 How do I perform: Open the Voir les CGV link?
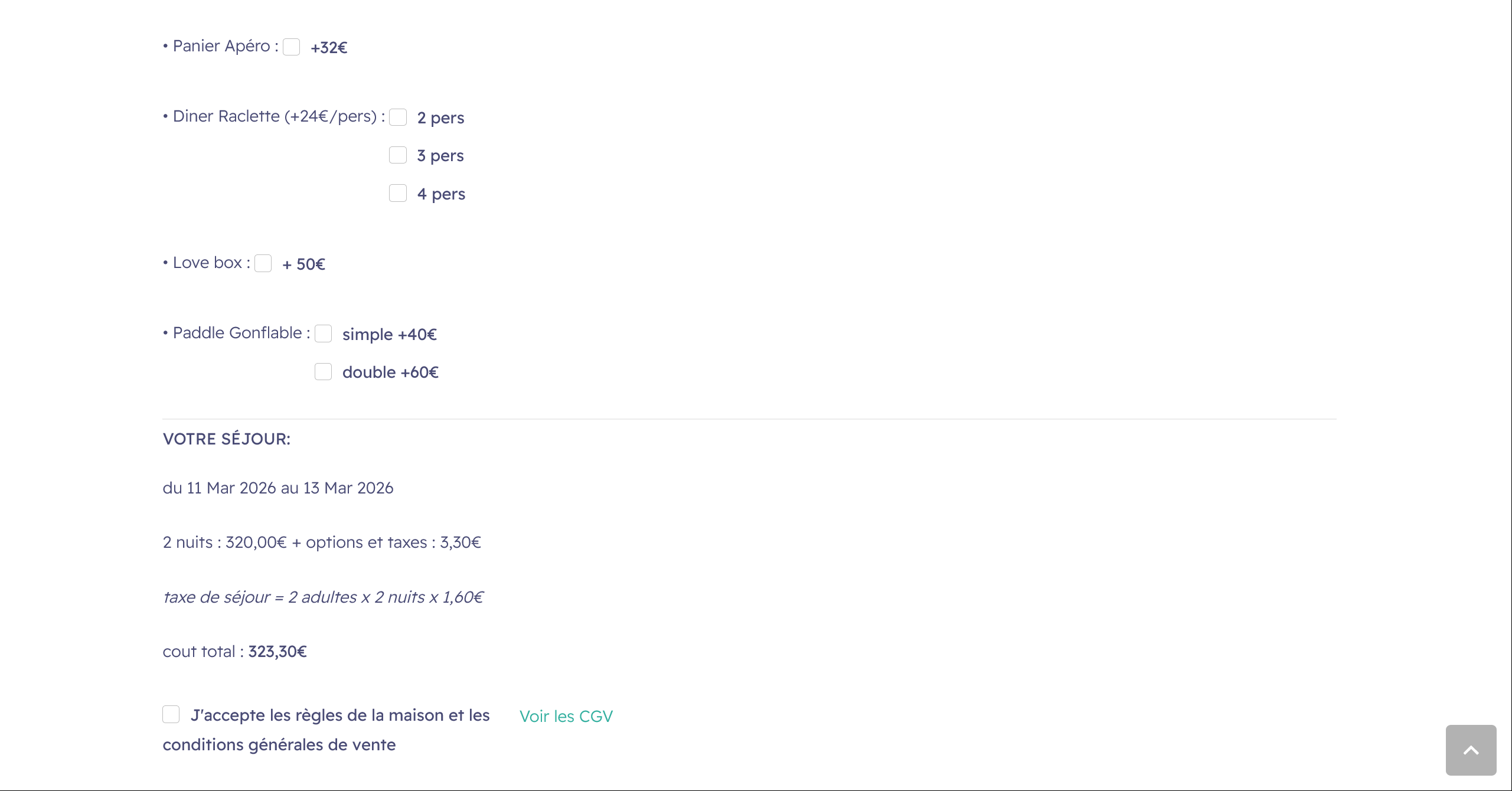click(x=566, y=716)
